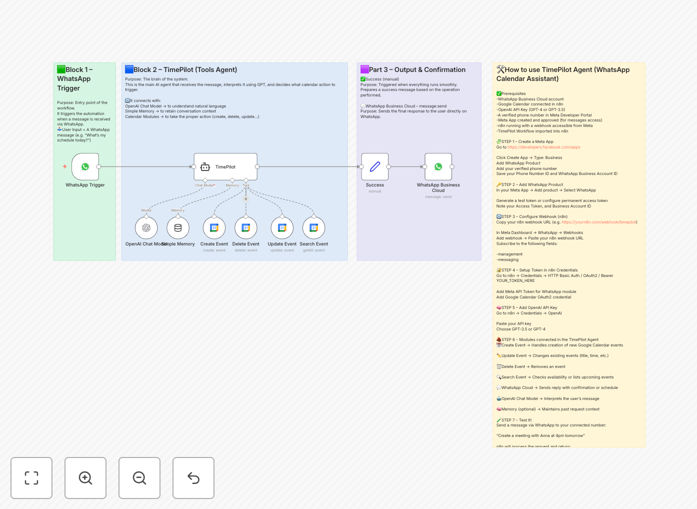Click the TimePilot node's Chat Model connector
The width and height of the screenshot is (697, 509).
tap(205, 180)
